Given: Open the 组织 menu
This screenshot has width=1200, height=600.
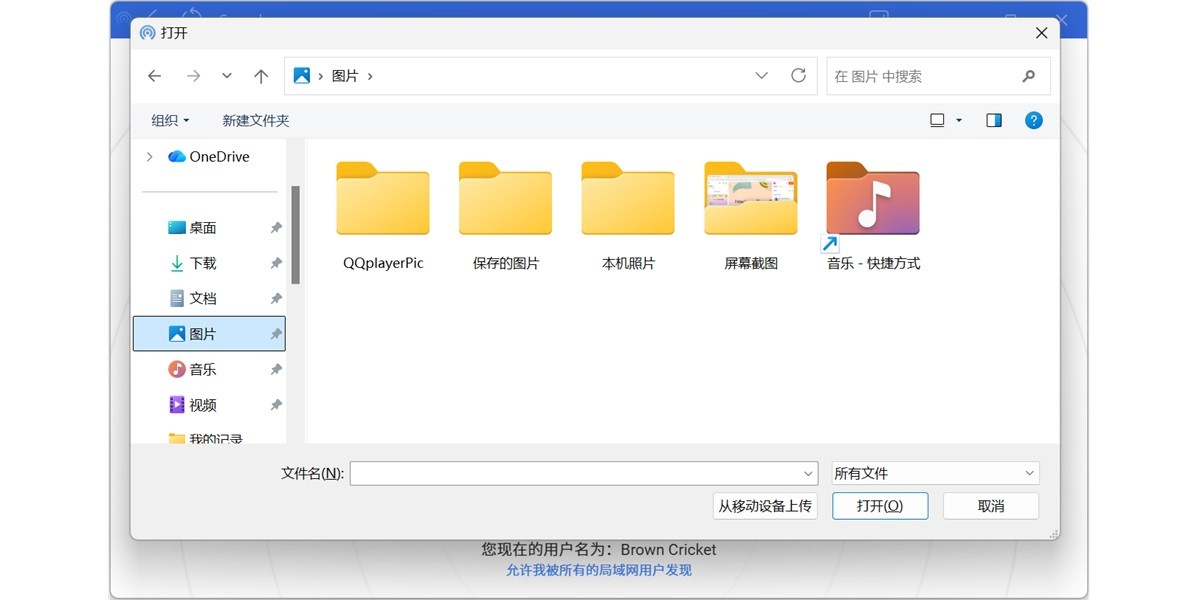Looking at the screenshot, I should 168,119.
